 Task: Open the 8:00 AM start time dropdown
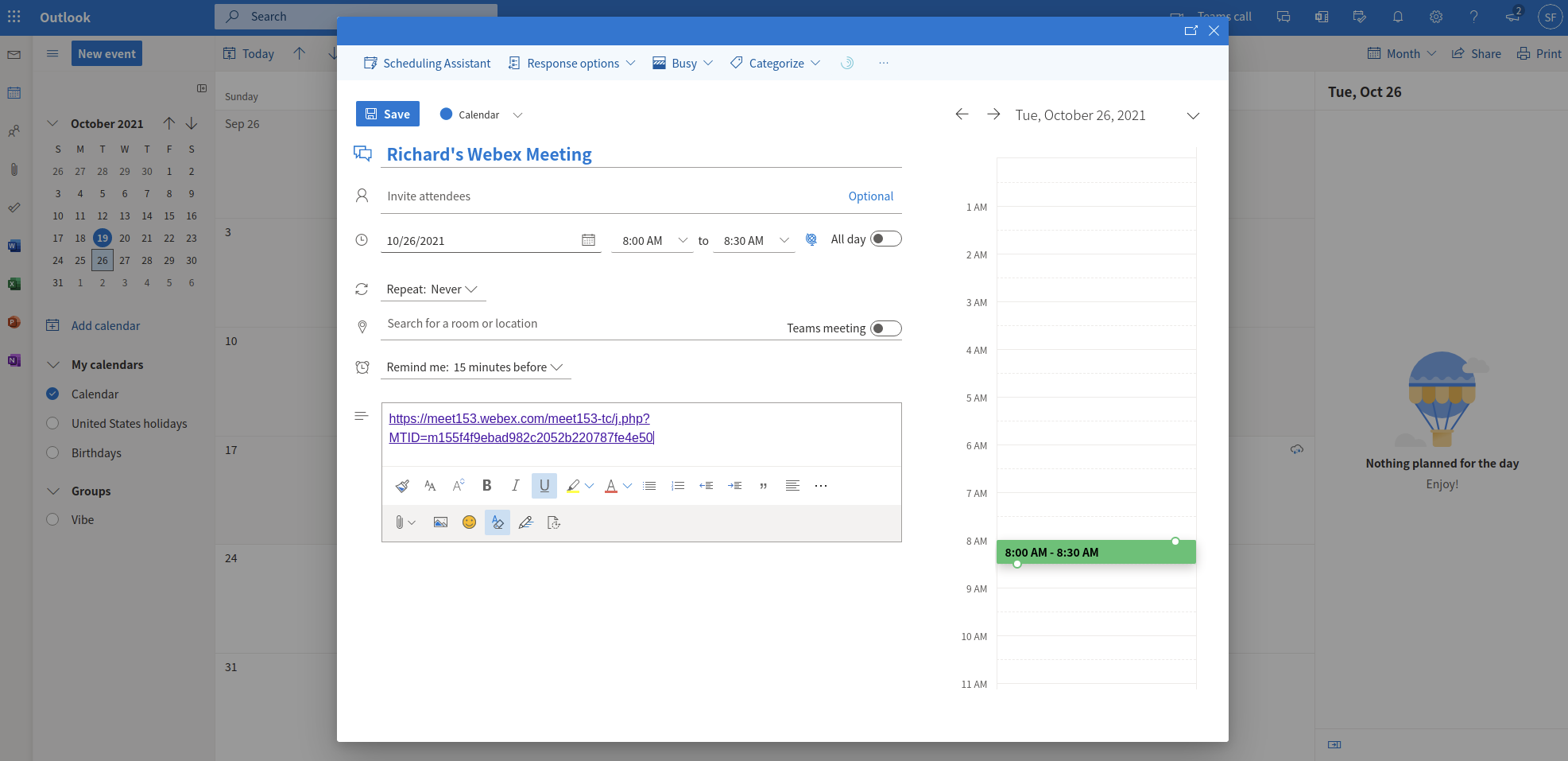(682, 240)
